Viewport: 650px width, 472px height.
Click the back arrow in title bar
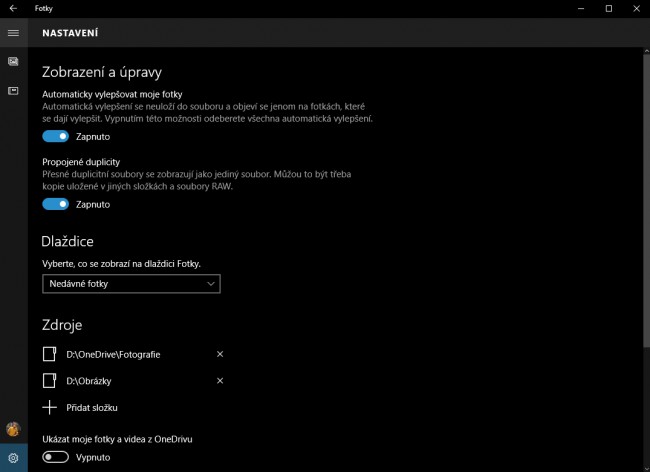[13, 8]
